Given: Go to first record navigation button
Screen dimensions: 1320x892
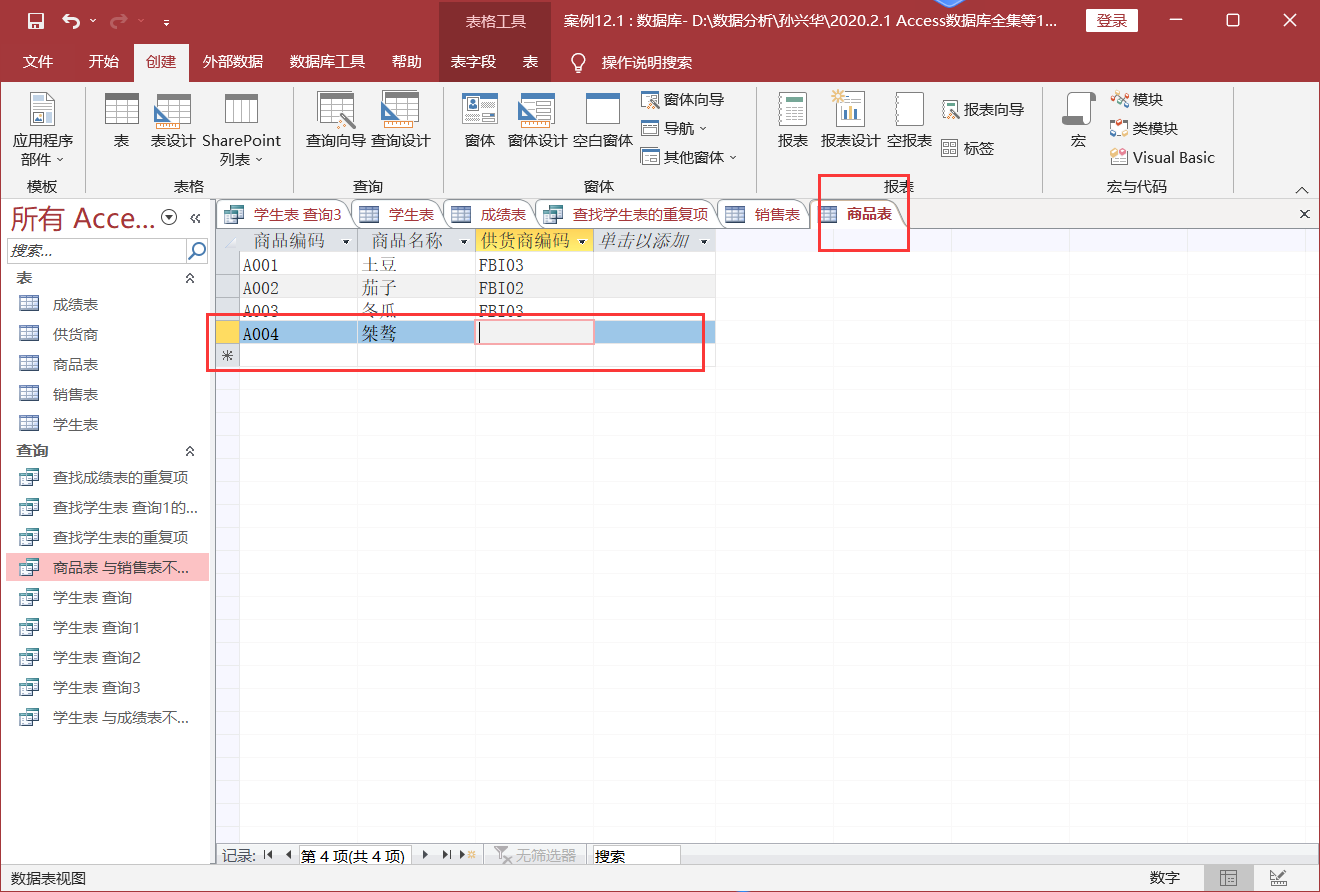Looking at the screenshot, I should point(267,855).
